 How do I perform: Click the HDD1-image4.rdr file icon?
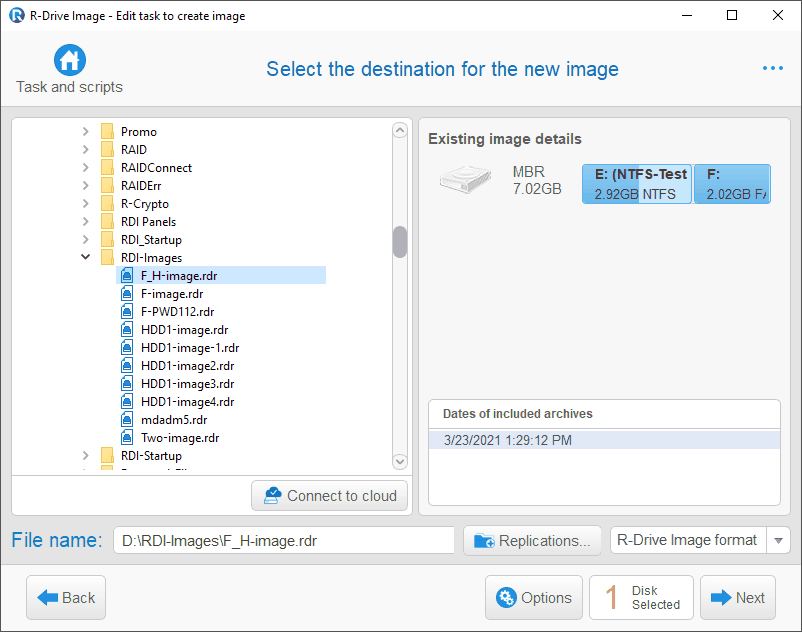[x=127, y=401]
